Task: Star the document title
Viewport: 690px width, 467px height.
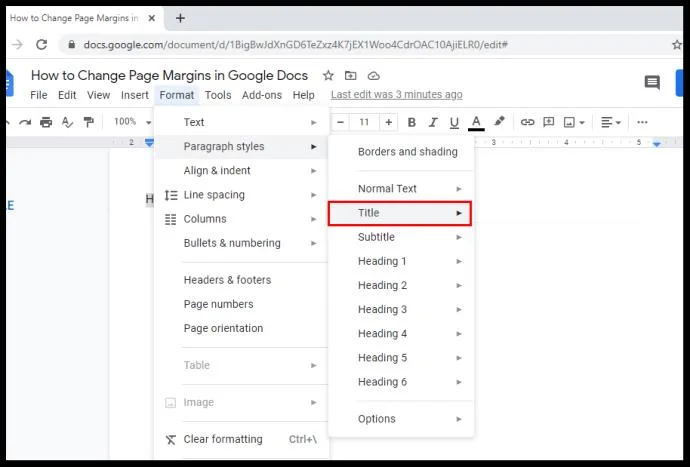Action: [328, 76]
